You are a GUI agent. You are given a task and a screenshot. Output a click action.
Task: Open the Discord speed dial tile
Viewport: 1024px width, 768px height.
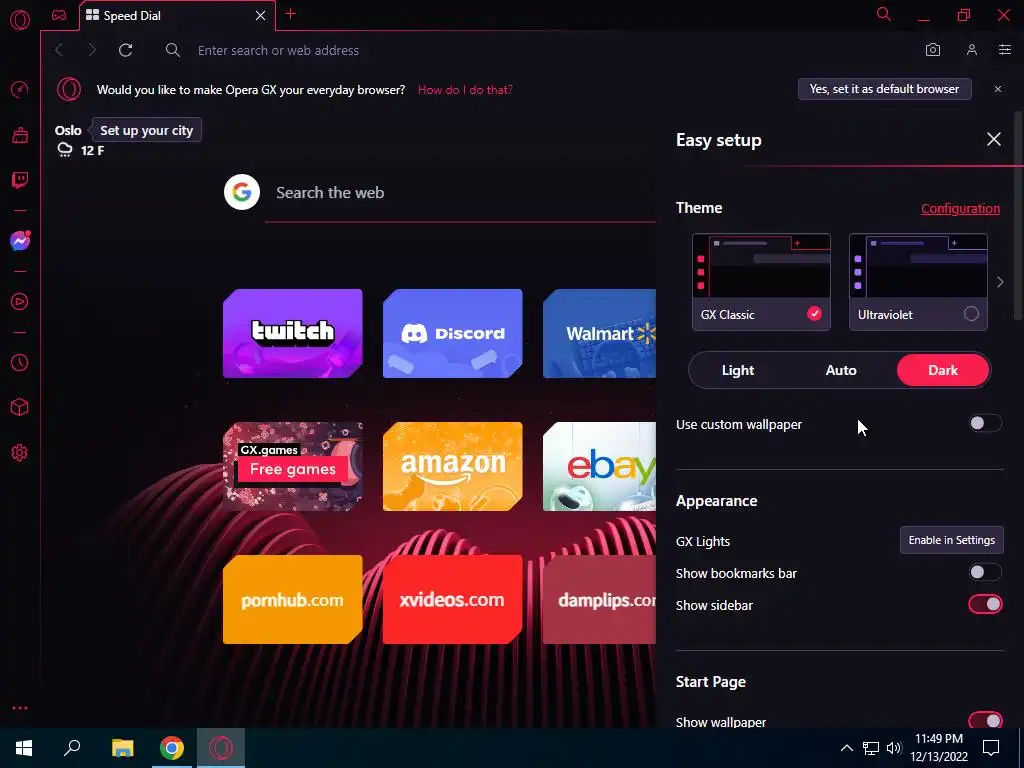453,333
